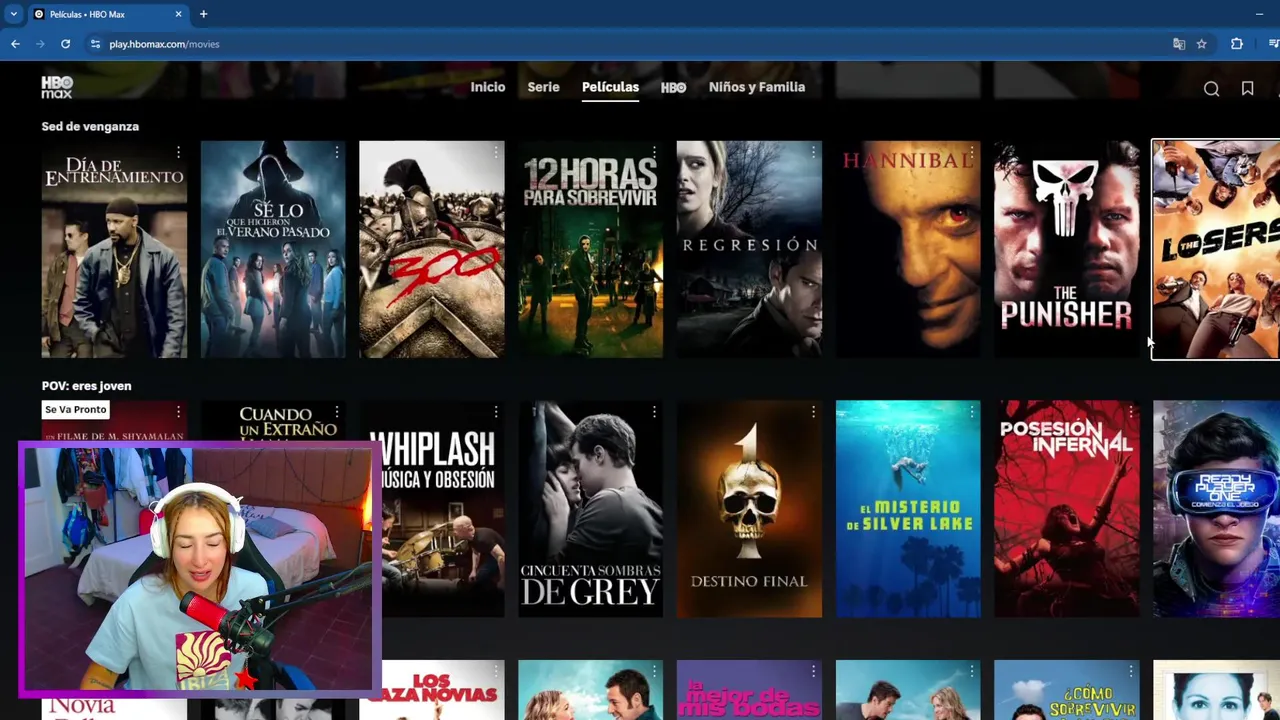Click the HBO Max logo
Viewport: 1280px width, 720px height.
tap(57, 87)
